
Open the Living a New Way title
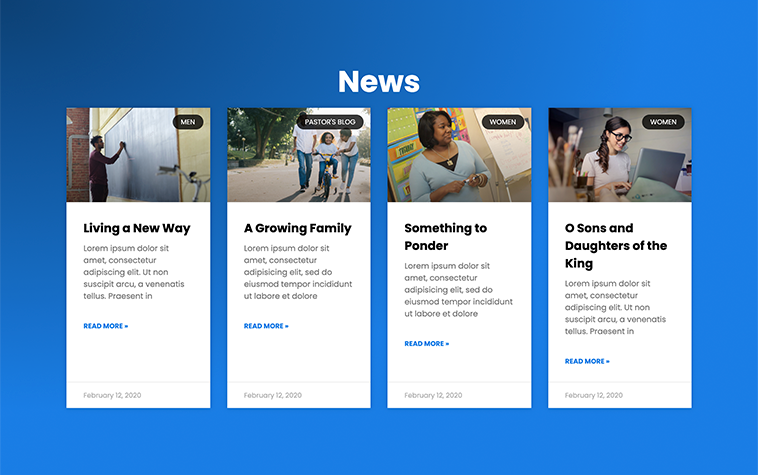[x=137, y=228]
